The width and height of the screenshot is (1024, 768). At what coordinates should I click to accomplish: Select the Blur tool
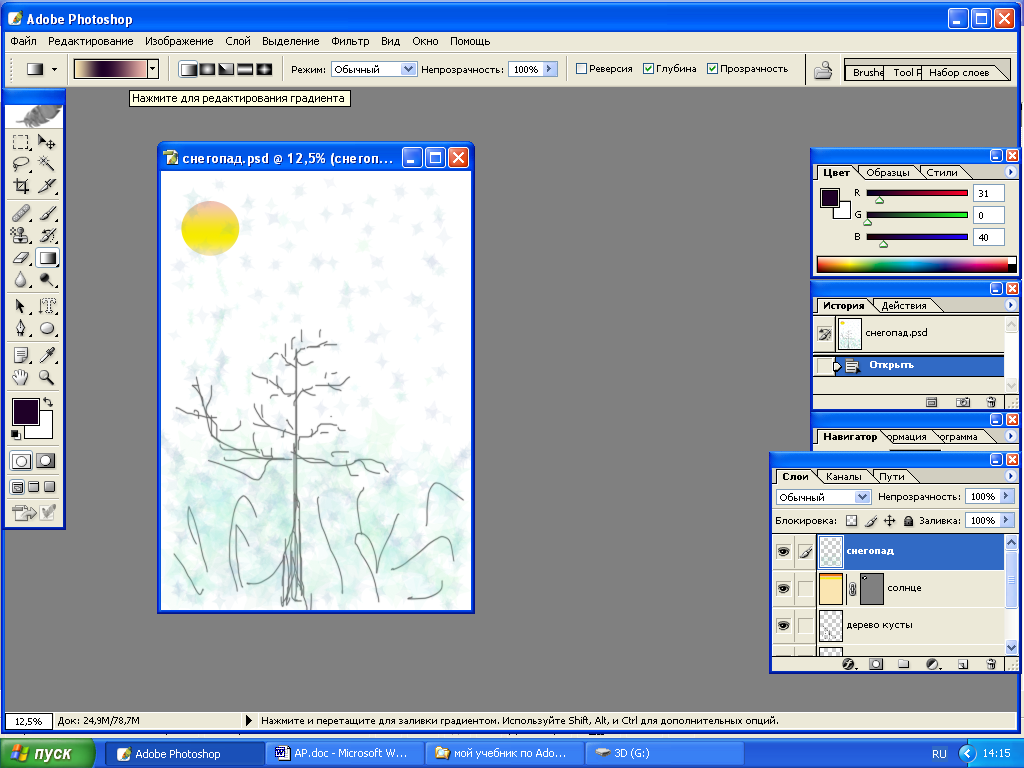pos(21,280)
